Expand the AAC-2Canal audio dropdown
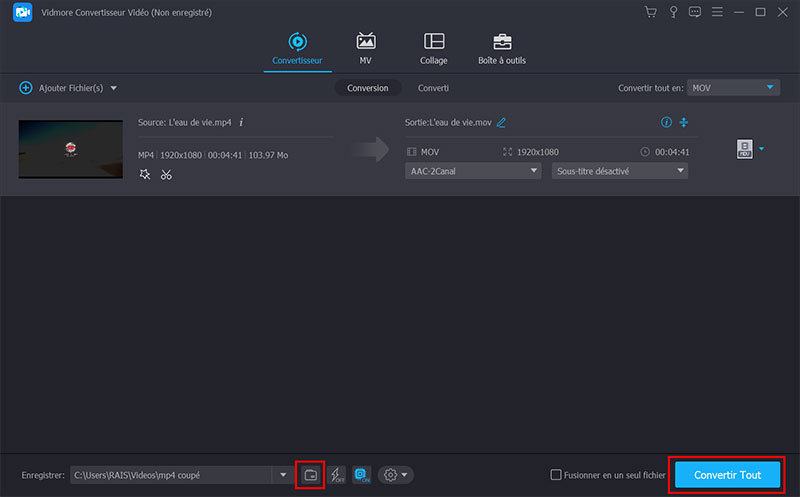800x497 pixels. pyautogui.click(x=474, y=171)
